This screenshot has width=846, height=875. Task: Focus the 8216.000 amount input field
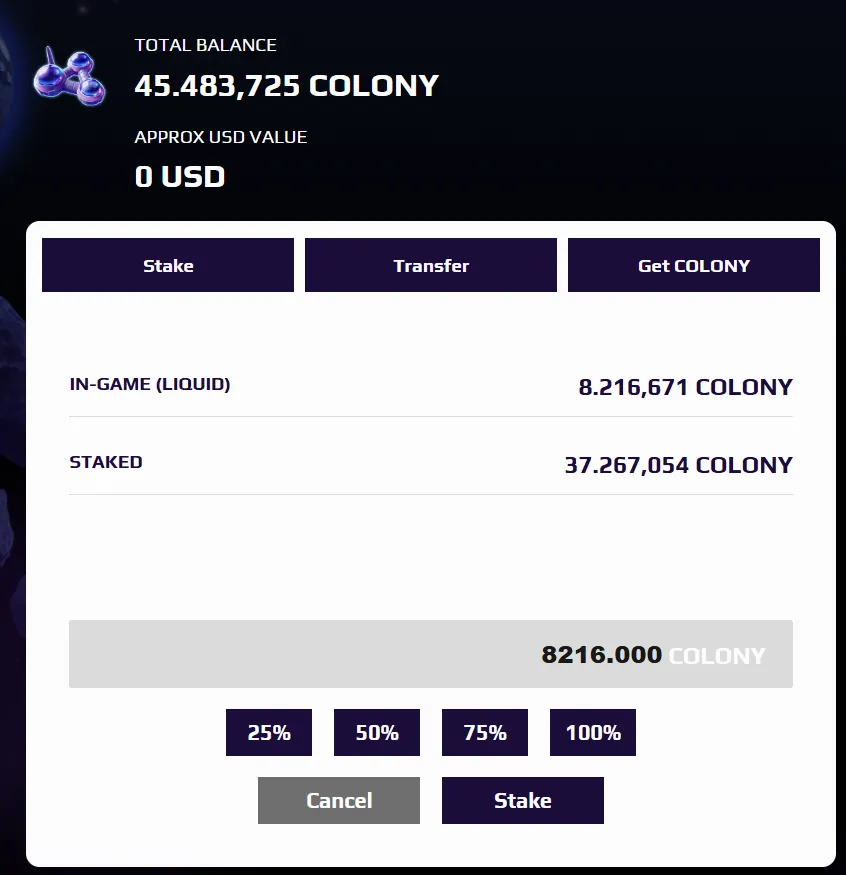tap(431, 654)
